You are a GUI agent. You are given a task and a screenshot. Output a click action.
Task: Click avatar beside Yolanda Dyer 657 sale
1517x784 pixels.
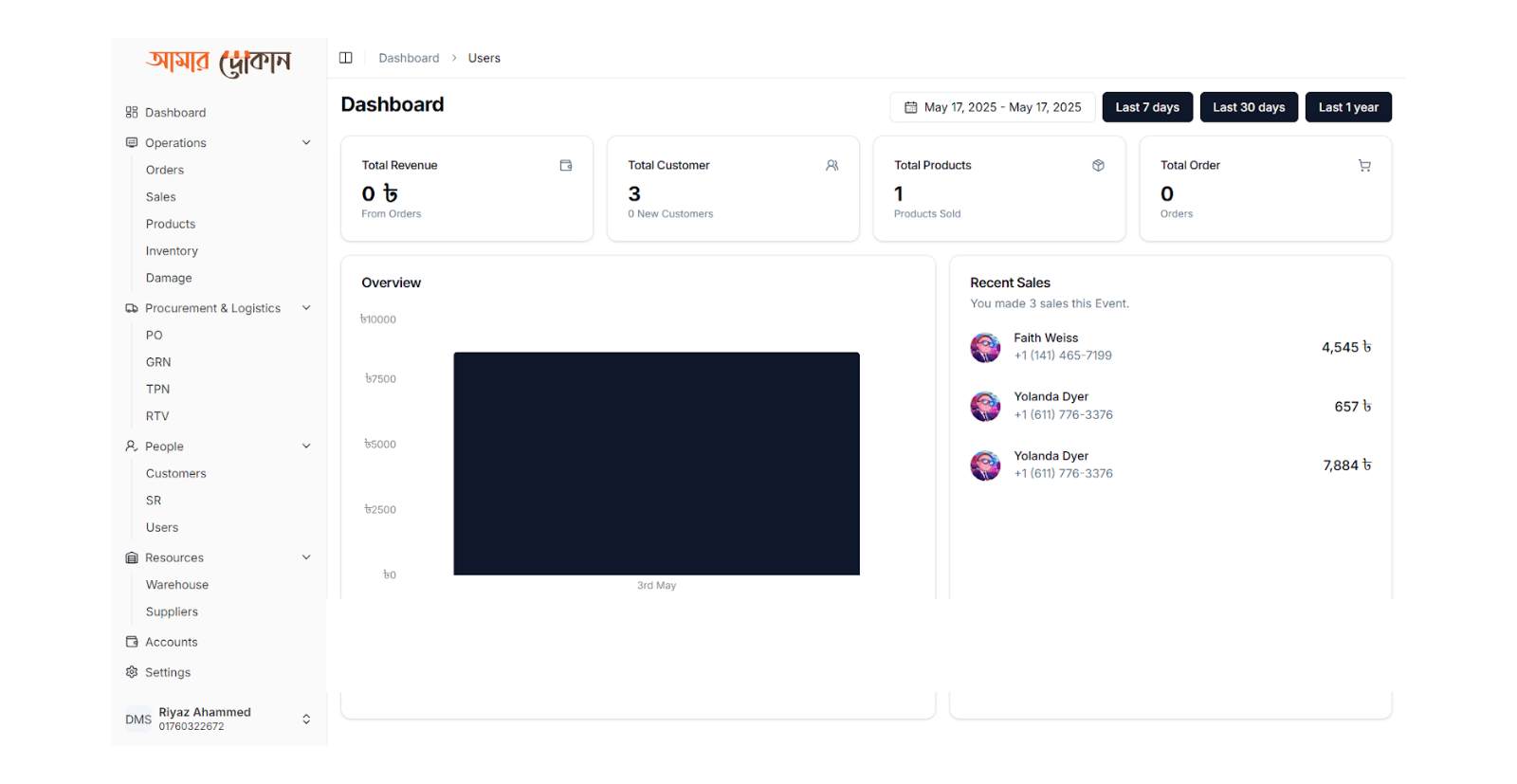tap(985, 406)
